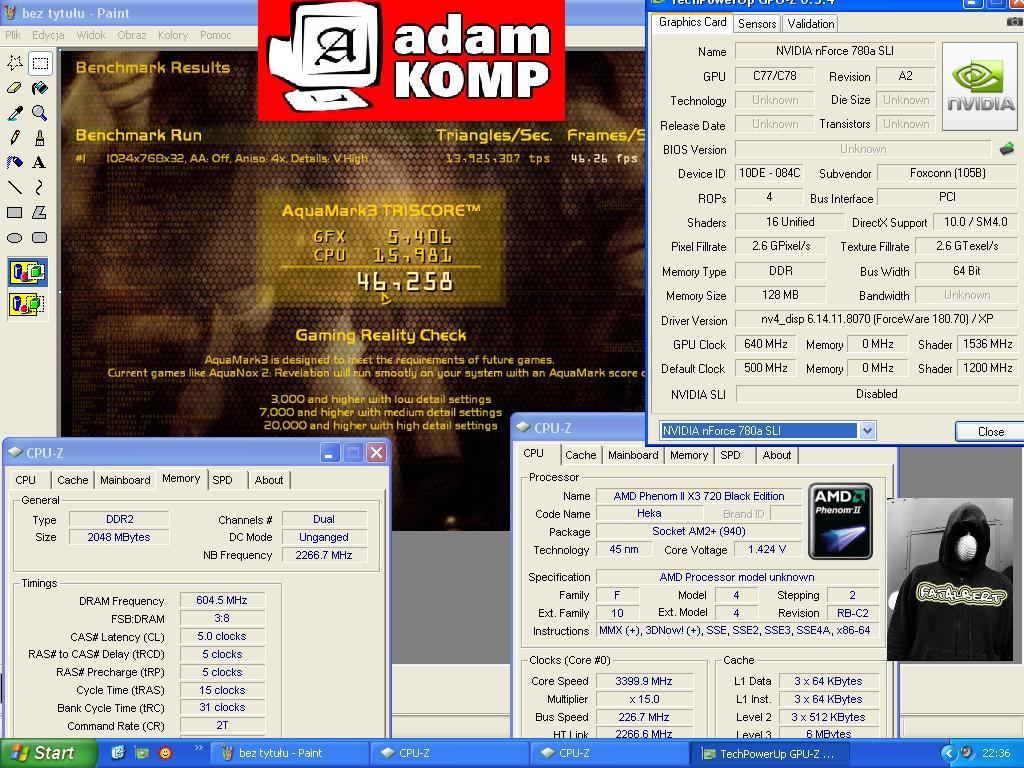This screenshot has height=768, width=1024.
Task: Open the Plik menu in Paint
Action: pos(13,35)
